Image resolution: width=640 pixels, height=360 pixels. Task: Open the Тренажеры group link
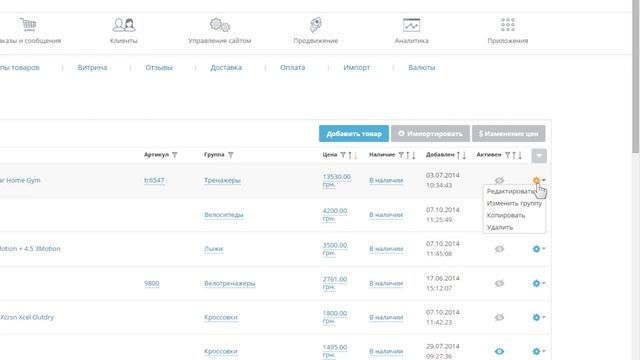(x=222, y=180)
